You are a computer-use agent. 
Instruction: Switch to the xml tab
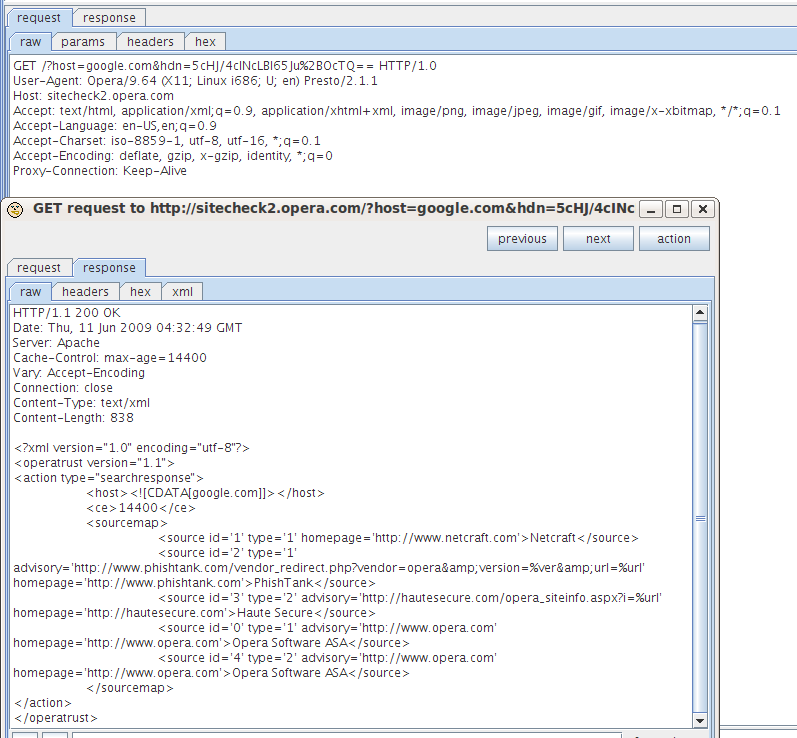[182, 292]
